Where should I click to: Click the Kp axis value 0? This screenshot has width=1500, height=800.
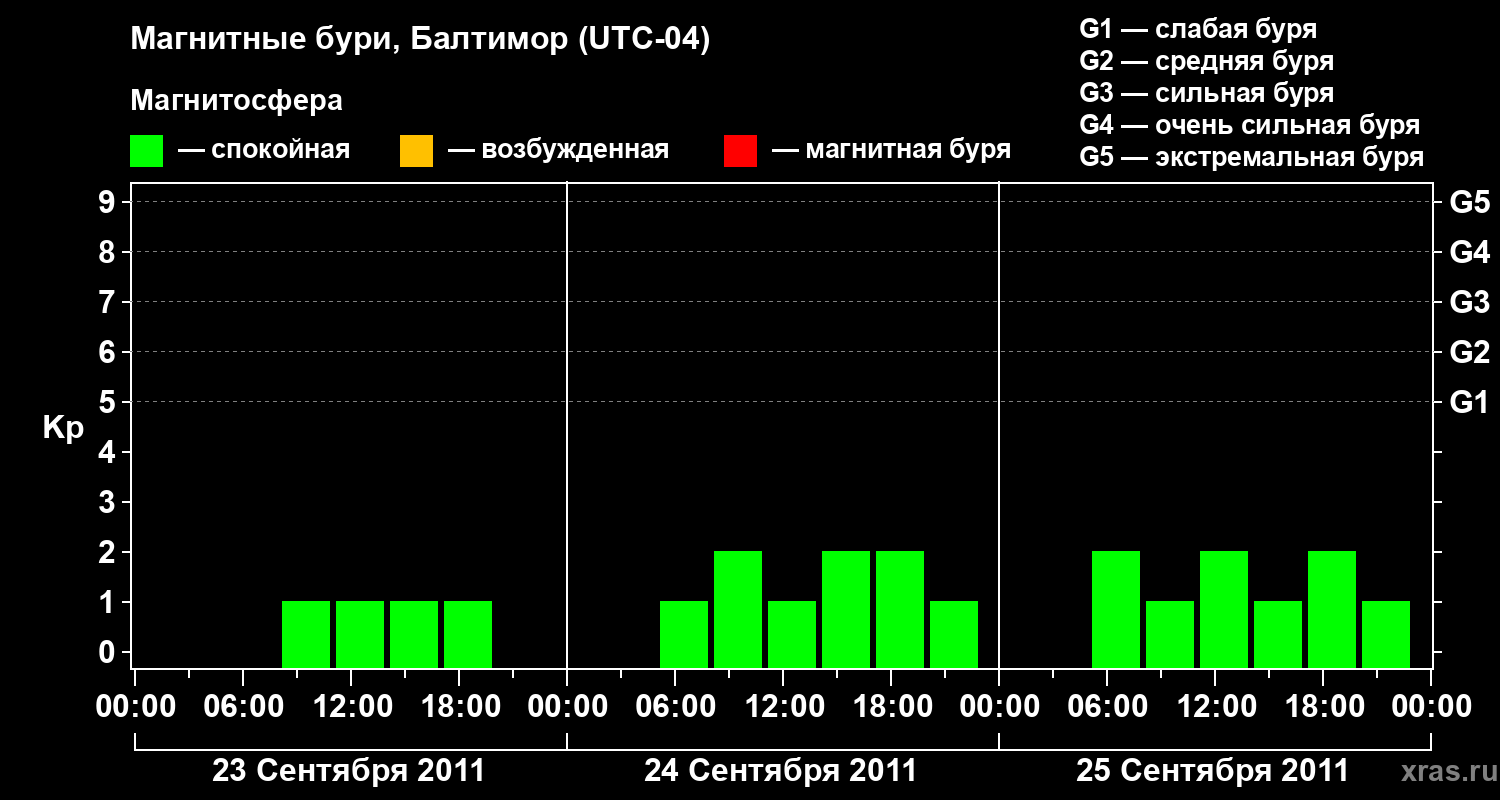coord(109,652)
